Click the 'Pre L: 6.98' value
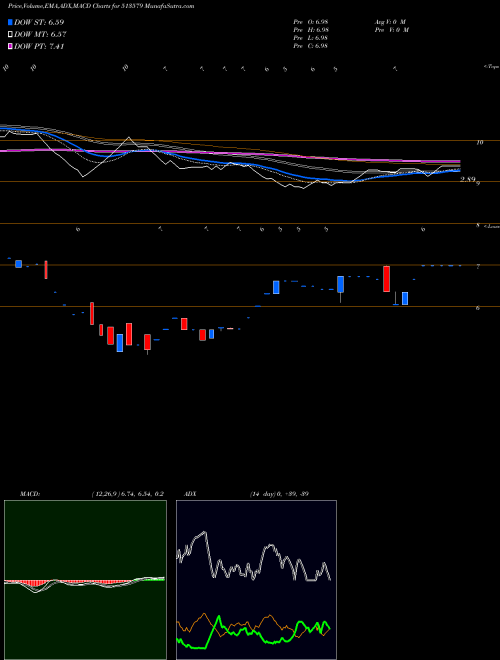Image resolution: width=500 pixels, height=660 pixels. click(311, 38)
